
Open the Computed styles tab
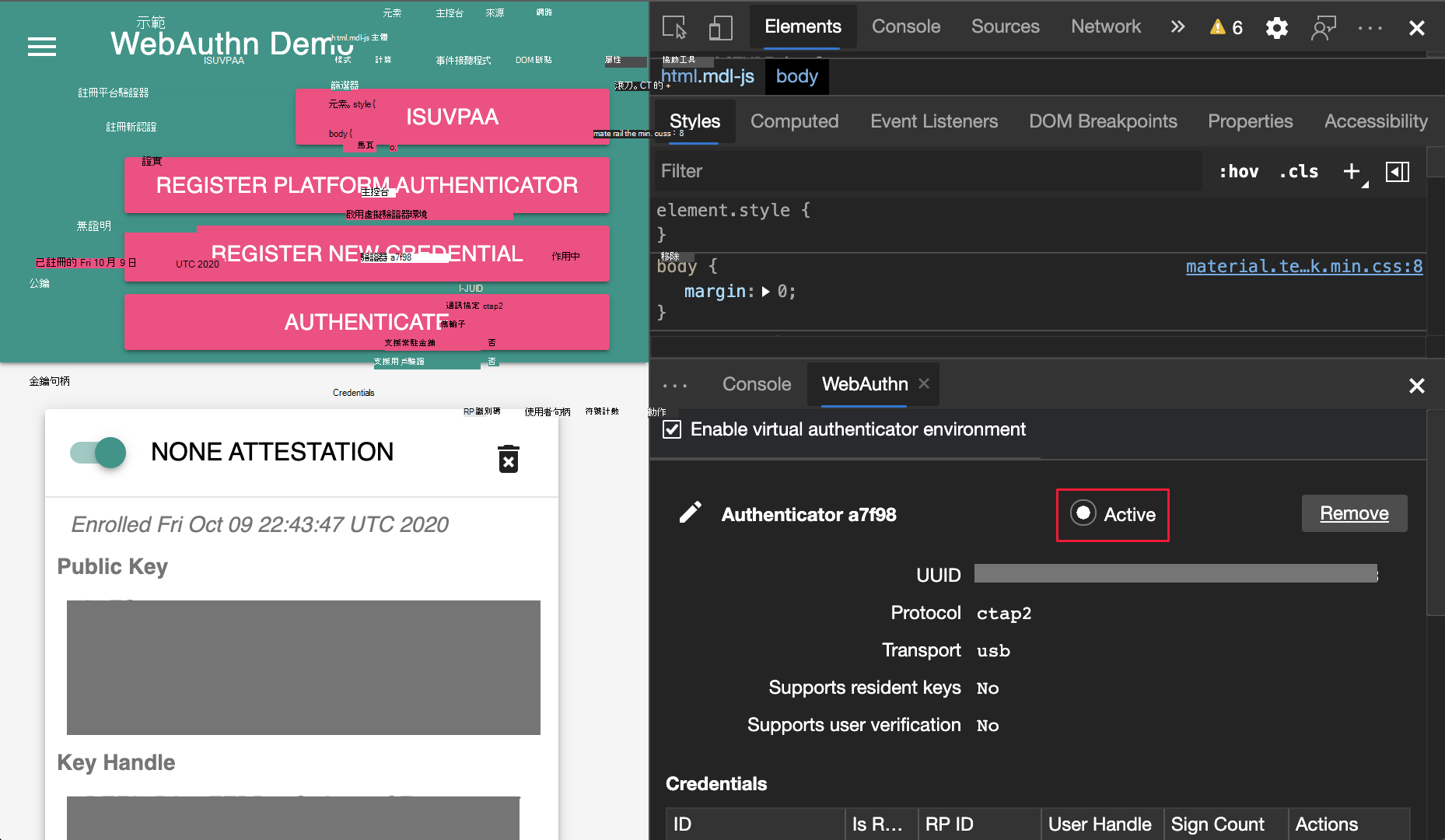pyautogui.click(x=794, y=121)
